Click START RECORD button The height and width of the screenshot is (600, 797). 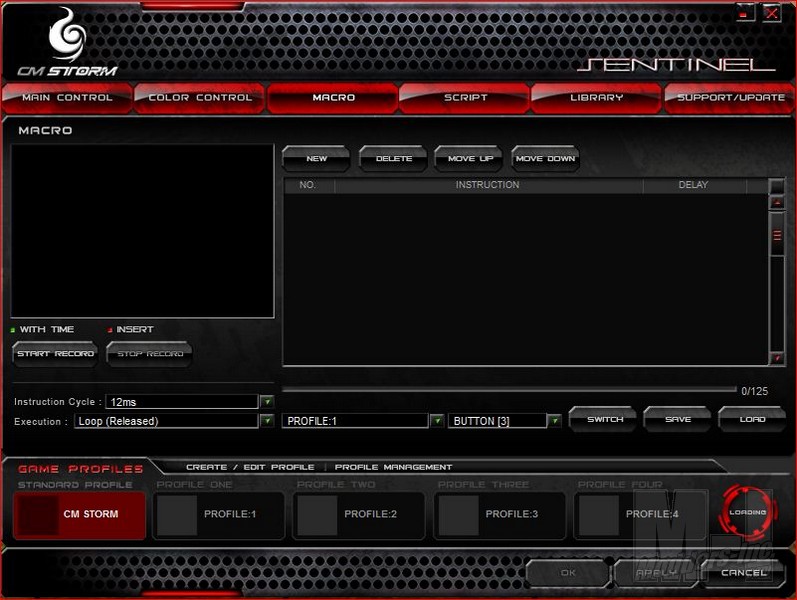coord(55,353)
